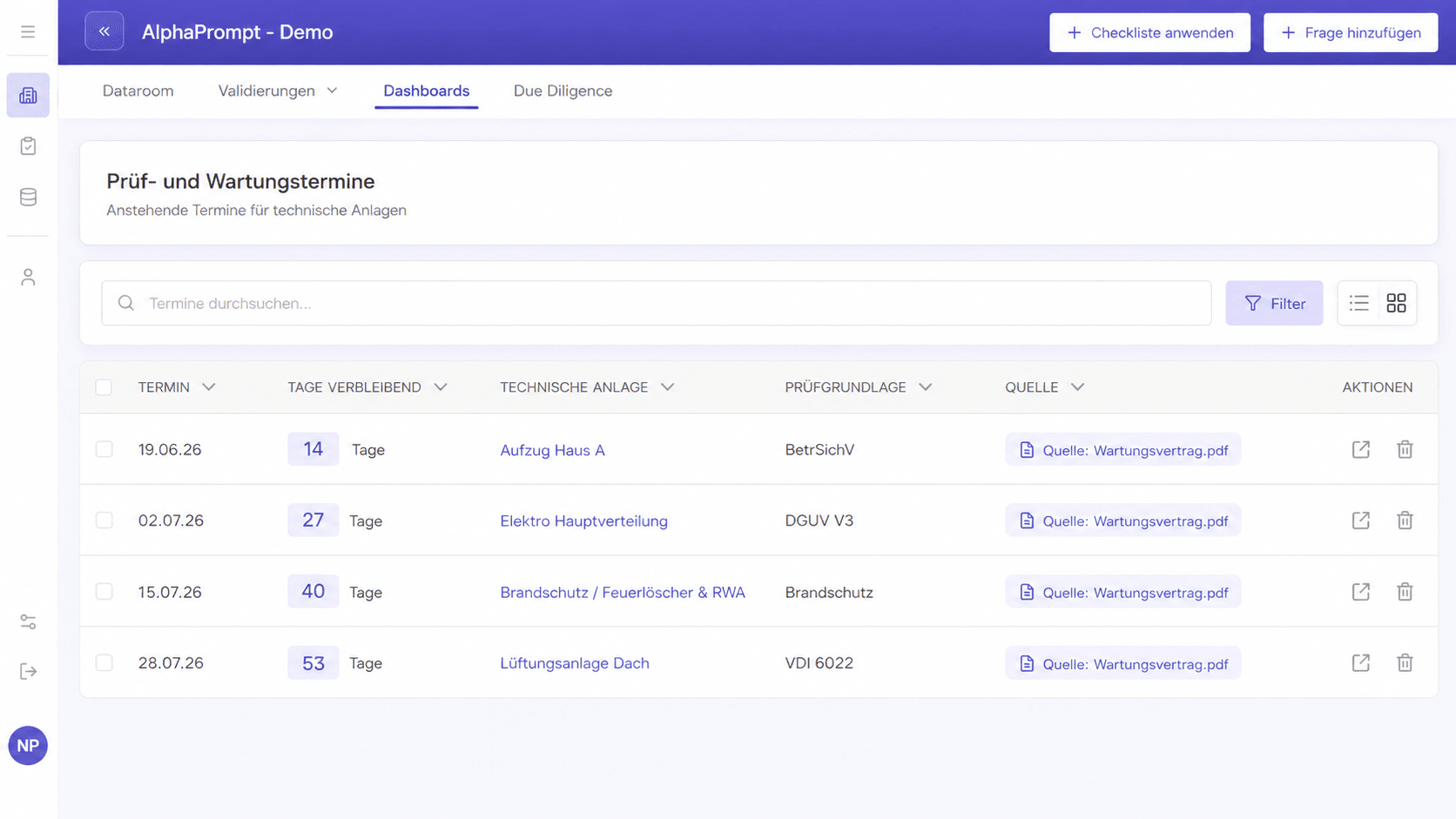Click the DGUV V3 cell

[819, 520]
